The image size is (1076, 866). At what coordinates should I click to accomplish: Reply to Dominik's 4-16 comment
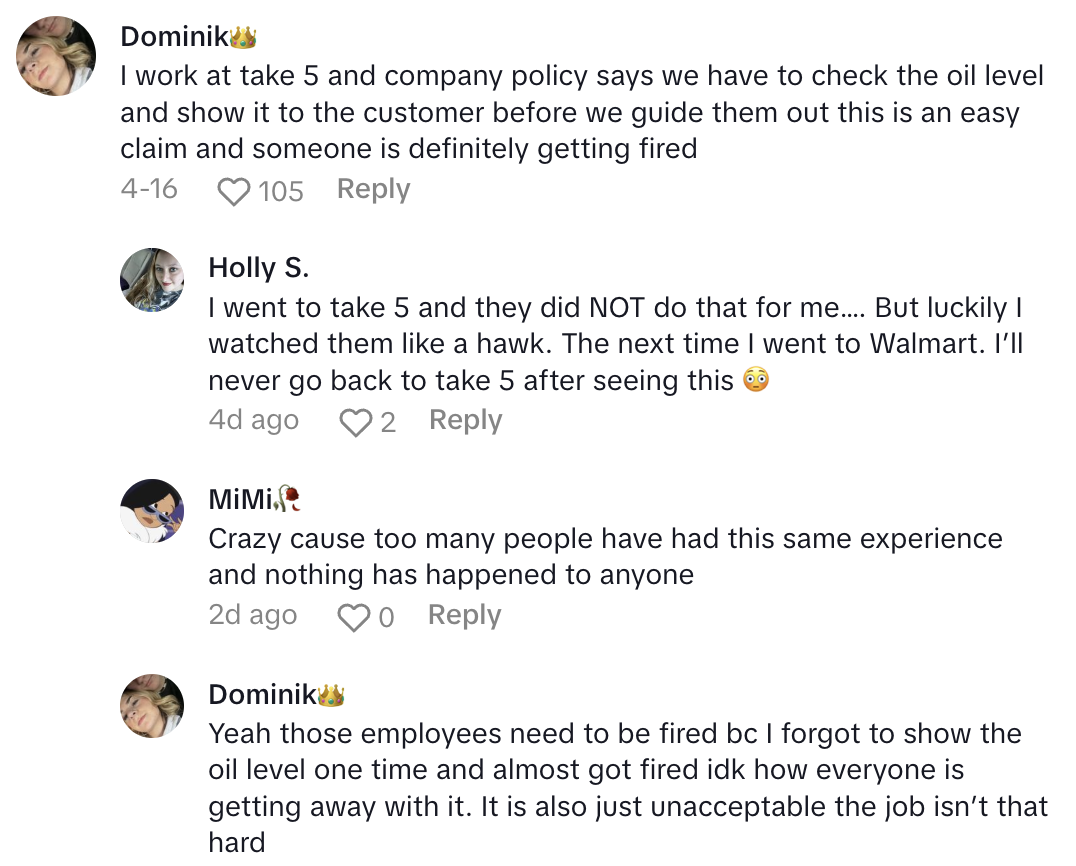click(373, 189)
